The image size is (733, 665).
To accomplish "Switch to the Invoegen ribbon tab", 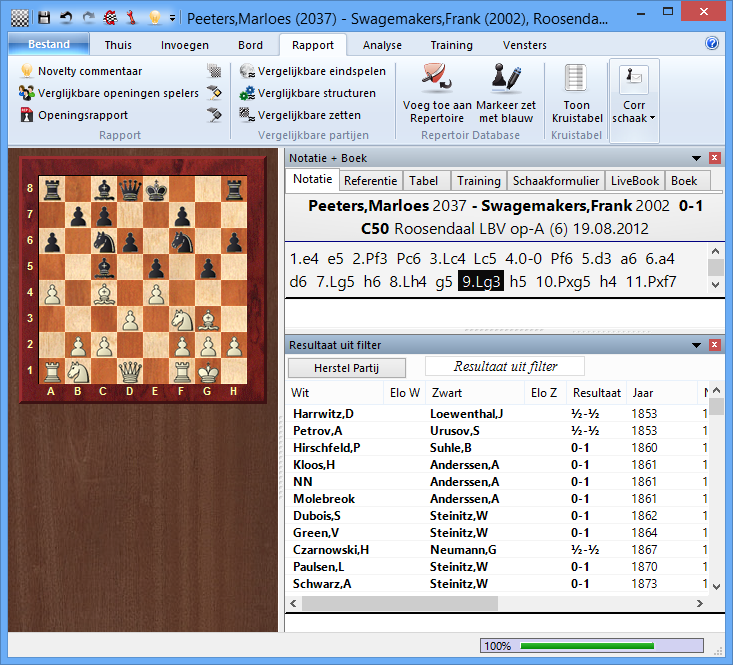I will click(x=185, y=45).
